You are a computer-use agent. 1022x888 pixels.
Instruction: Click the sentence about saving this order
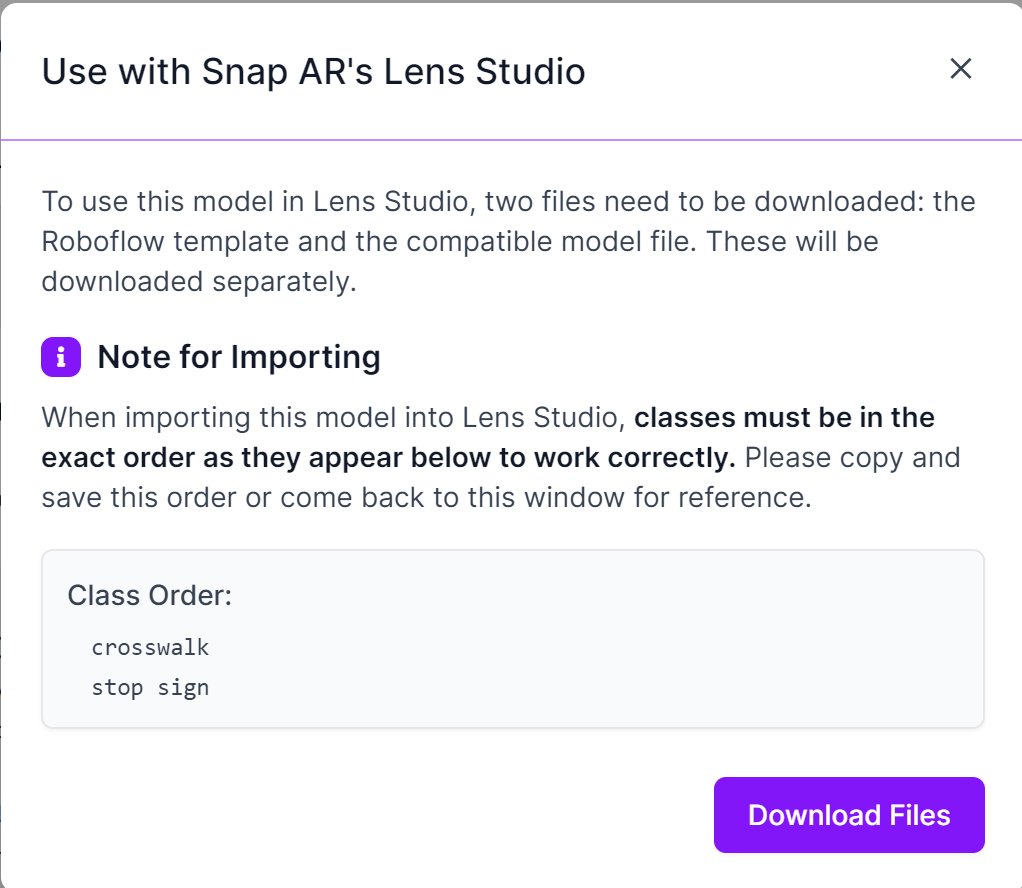pyautogui.click(x=501, y=477)
